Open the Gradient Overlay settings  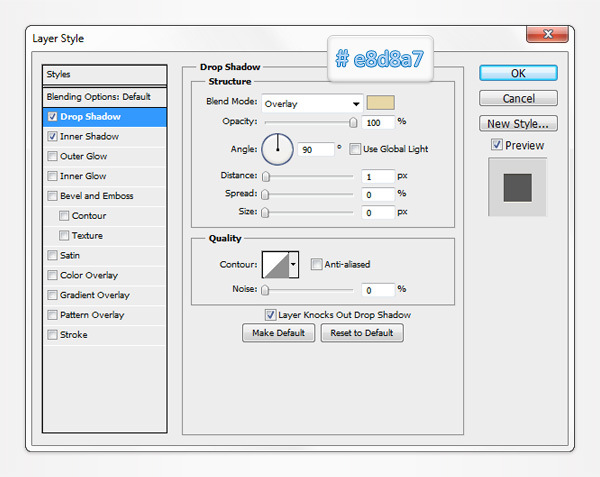(x=94, y=295)
